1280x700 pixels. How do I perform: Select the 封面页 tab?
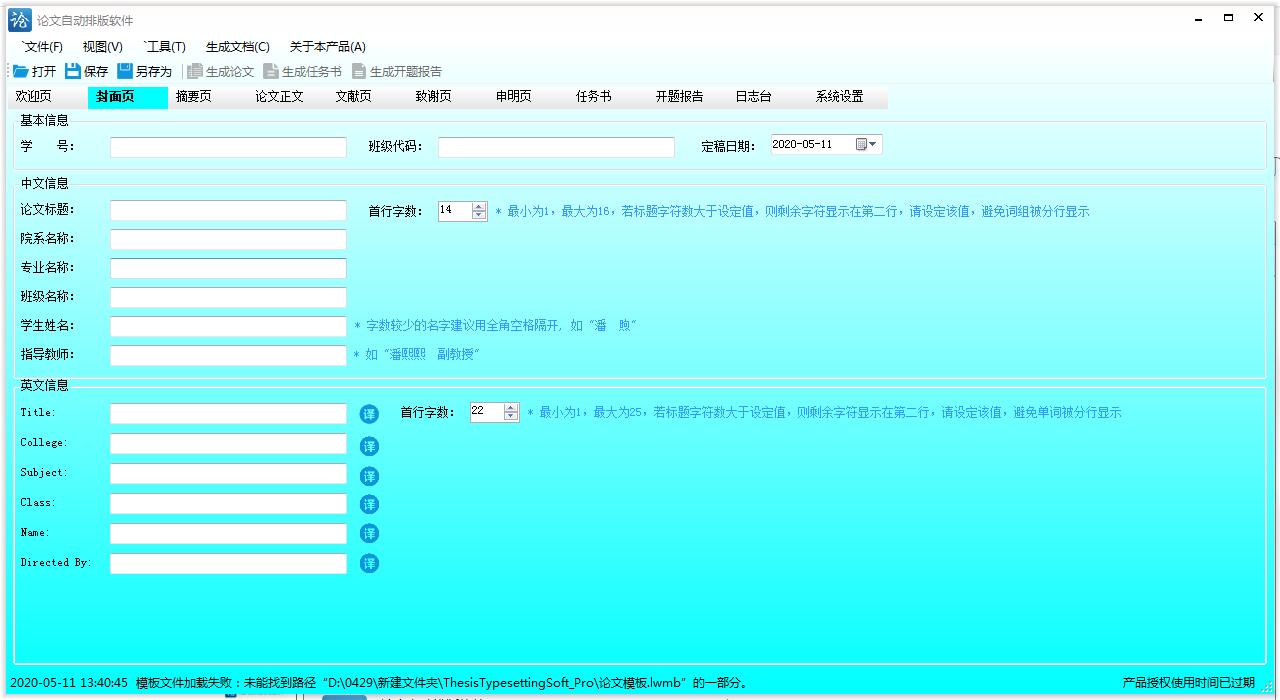pyautogui.click(x=127, y=97)
